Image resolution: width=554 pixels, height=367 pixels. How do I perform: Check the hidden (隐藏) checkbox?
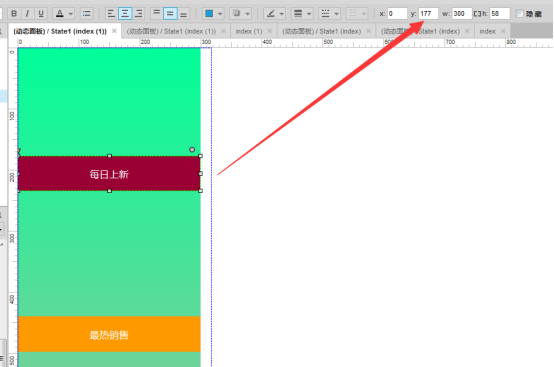[519, 14]
